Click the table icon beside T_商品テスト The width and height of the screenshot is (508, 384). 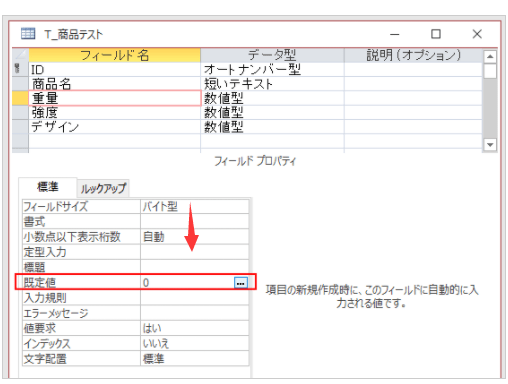pos(28,34)
